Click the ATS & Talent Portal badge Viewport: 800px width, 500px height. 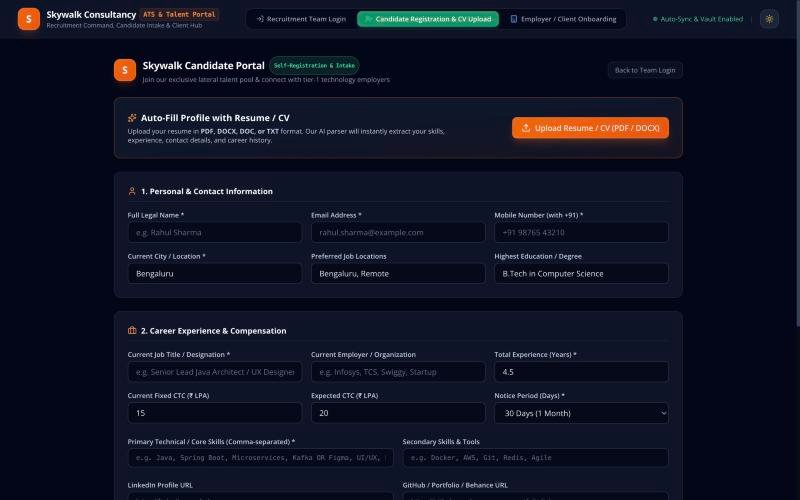179,14
